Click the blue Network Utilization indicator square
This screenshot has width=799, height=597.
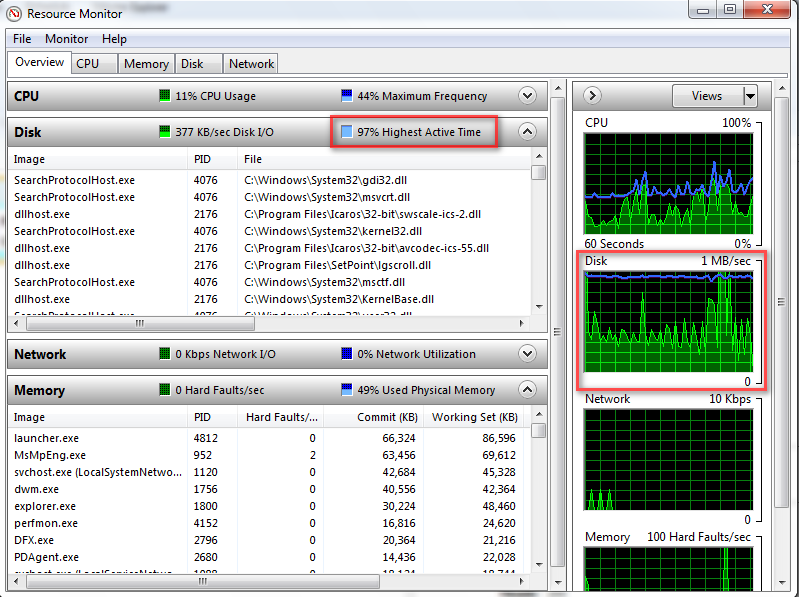click(347, 354)
